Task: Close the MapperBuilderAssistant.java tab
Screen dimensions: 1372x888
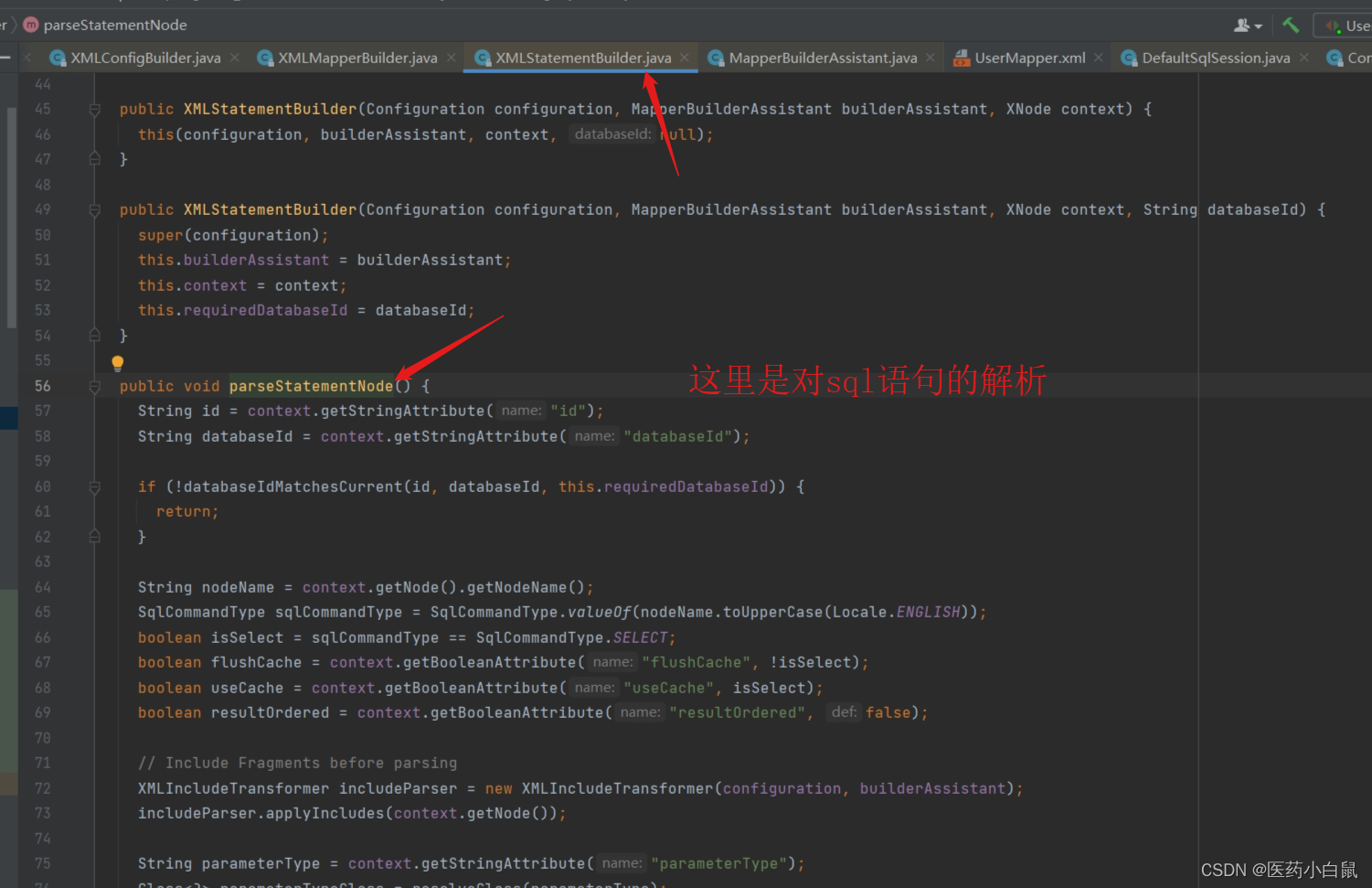Action: click(x=931, y=58)
